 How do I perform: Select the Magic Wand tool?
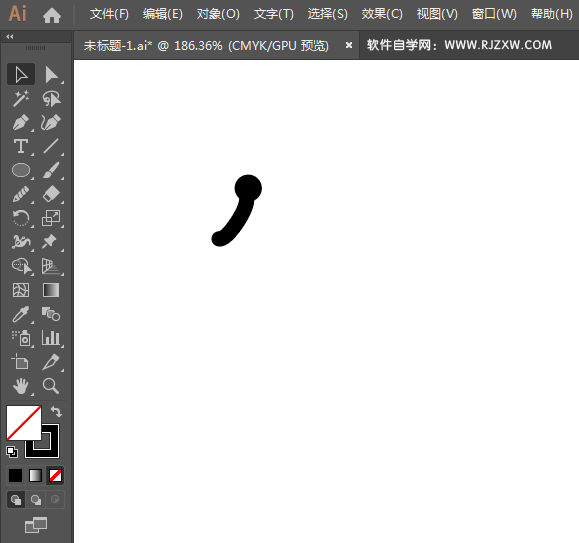click(x=21, y=98)
